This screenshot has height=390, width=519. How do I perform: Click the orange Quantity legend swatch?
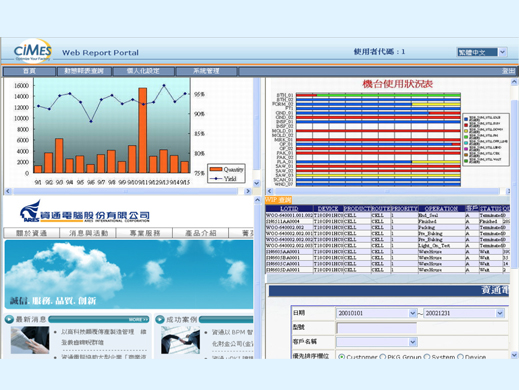[x=216, y=169]
